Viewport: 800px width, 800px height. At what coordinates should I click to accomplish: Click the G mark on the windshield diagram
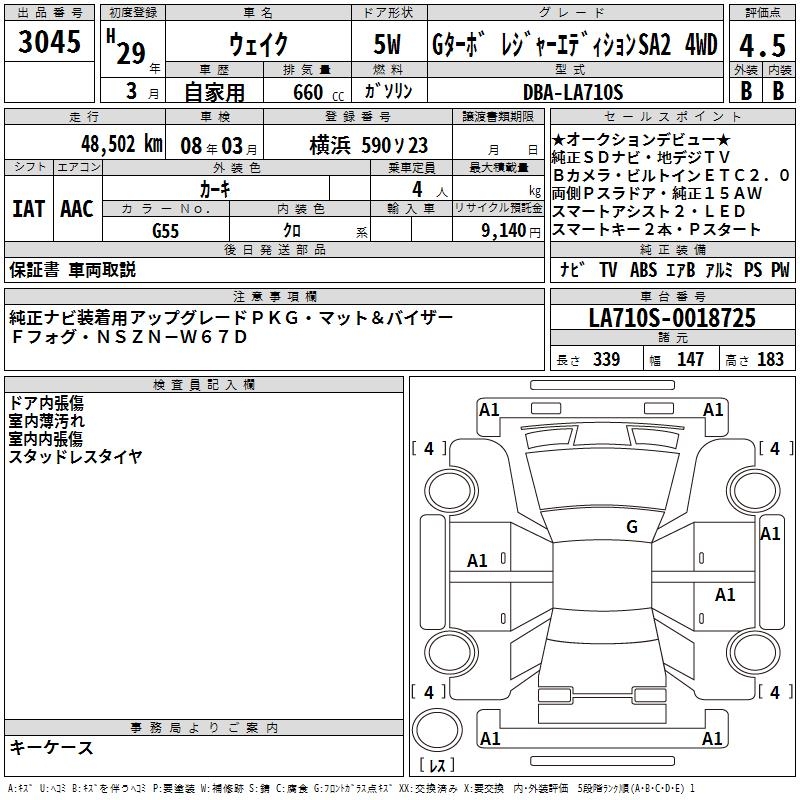(632, 526)
